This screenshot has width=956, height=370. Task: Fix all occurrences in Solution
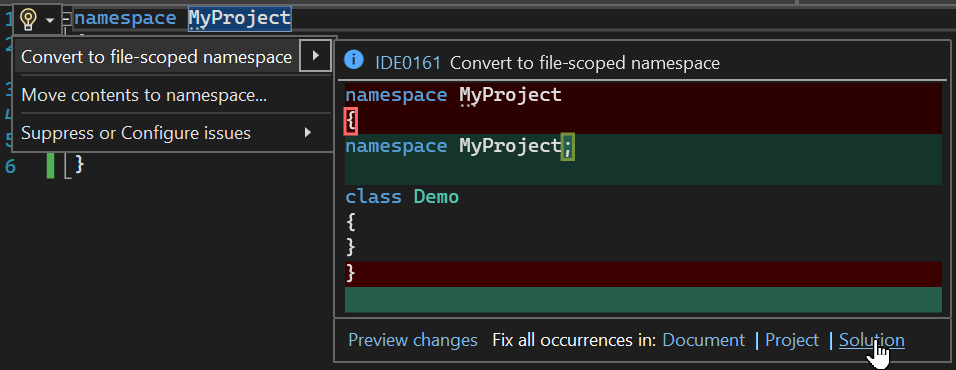[872, 340]
